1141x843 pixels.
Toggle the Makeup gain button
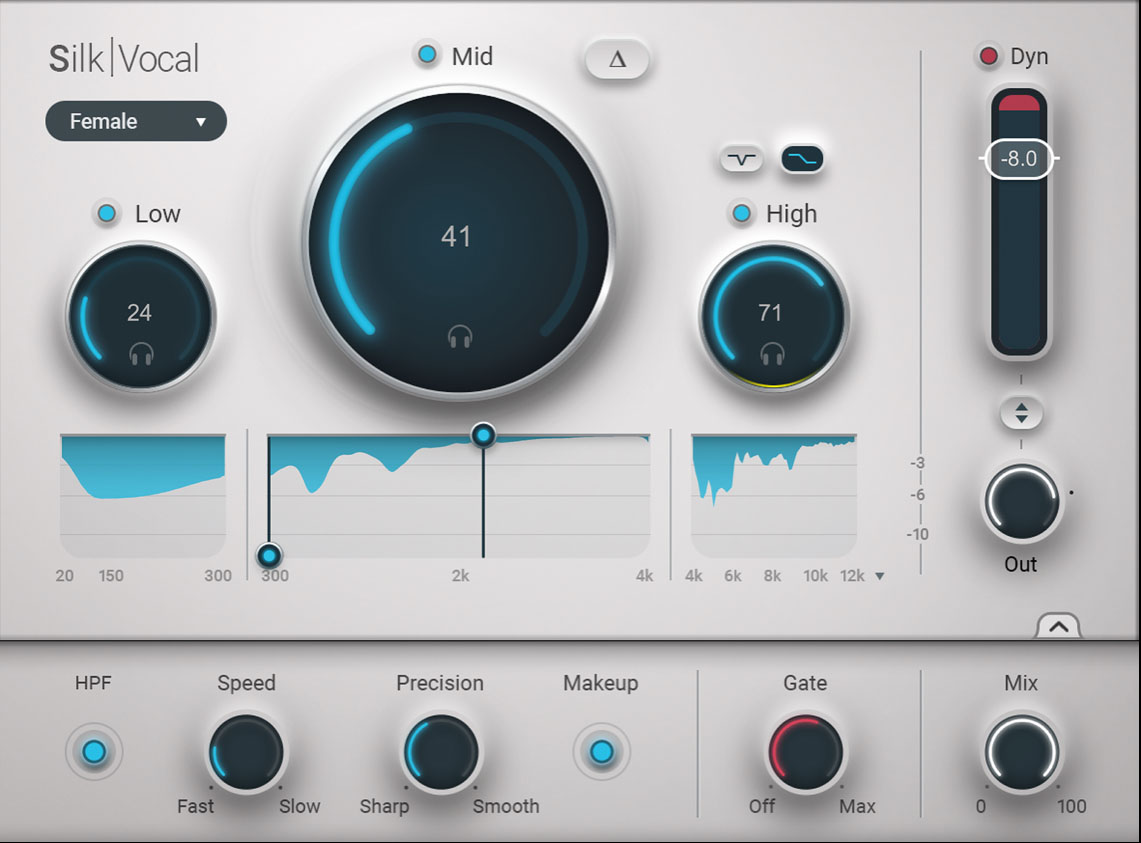[601, 752]
